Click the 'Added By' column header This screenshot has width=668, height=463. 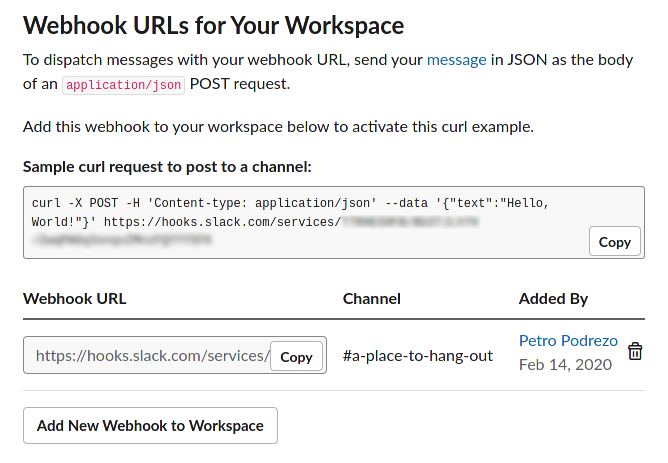tap(553, 299)
